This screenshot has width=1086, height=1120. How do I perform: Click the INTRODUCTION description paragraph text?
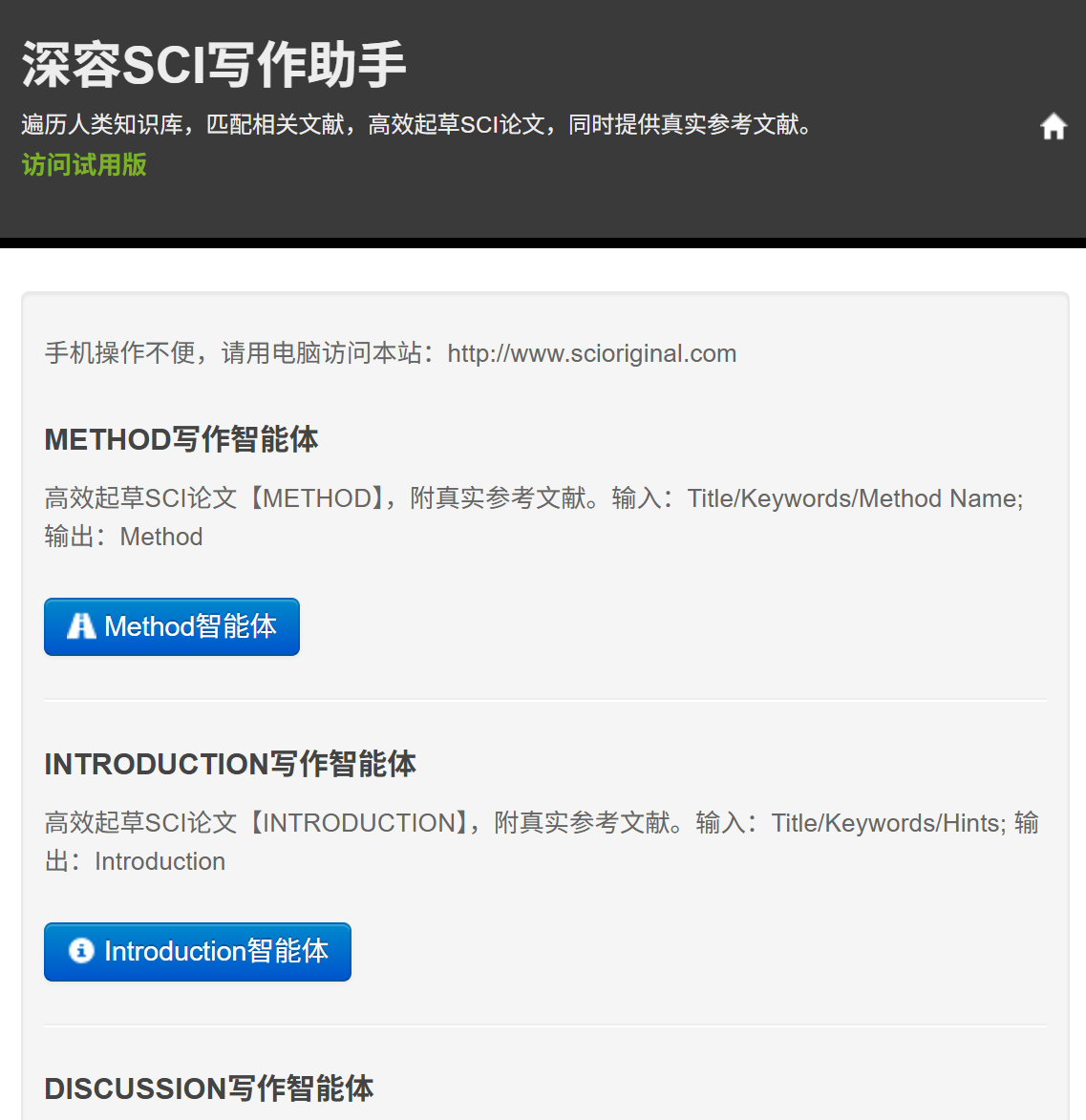coord(542,842)
